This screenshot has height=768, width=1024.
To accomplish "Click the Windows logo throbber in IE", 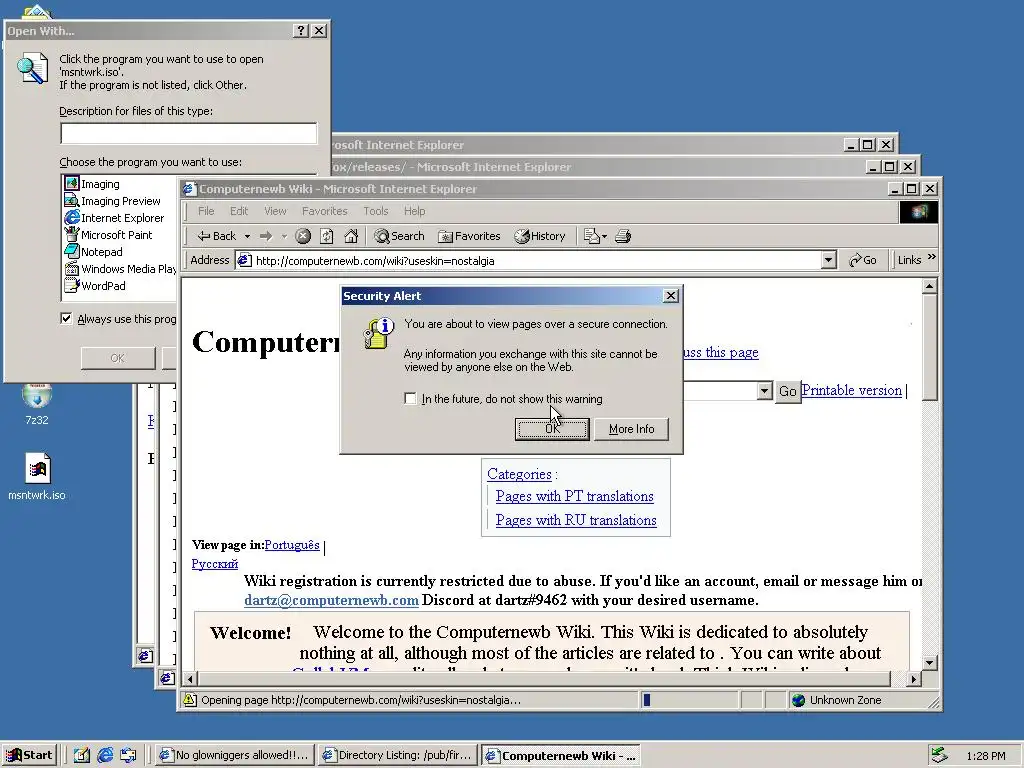I will tap(919, 212).
